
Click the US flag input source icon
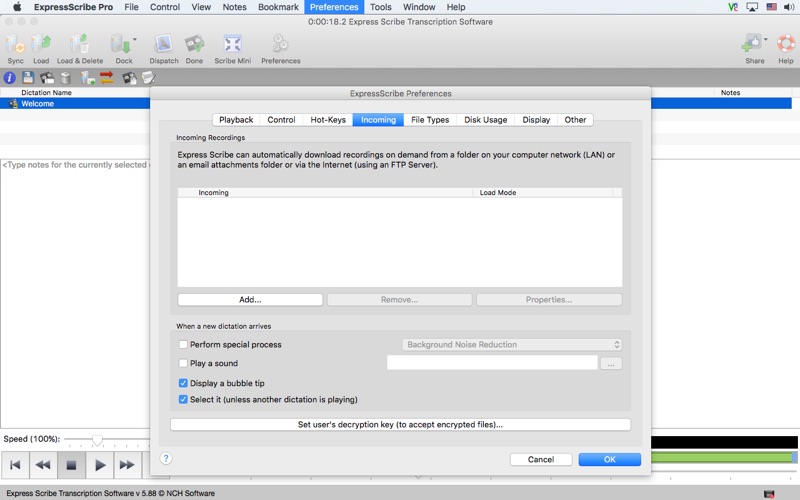771,7
